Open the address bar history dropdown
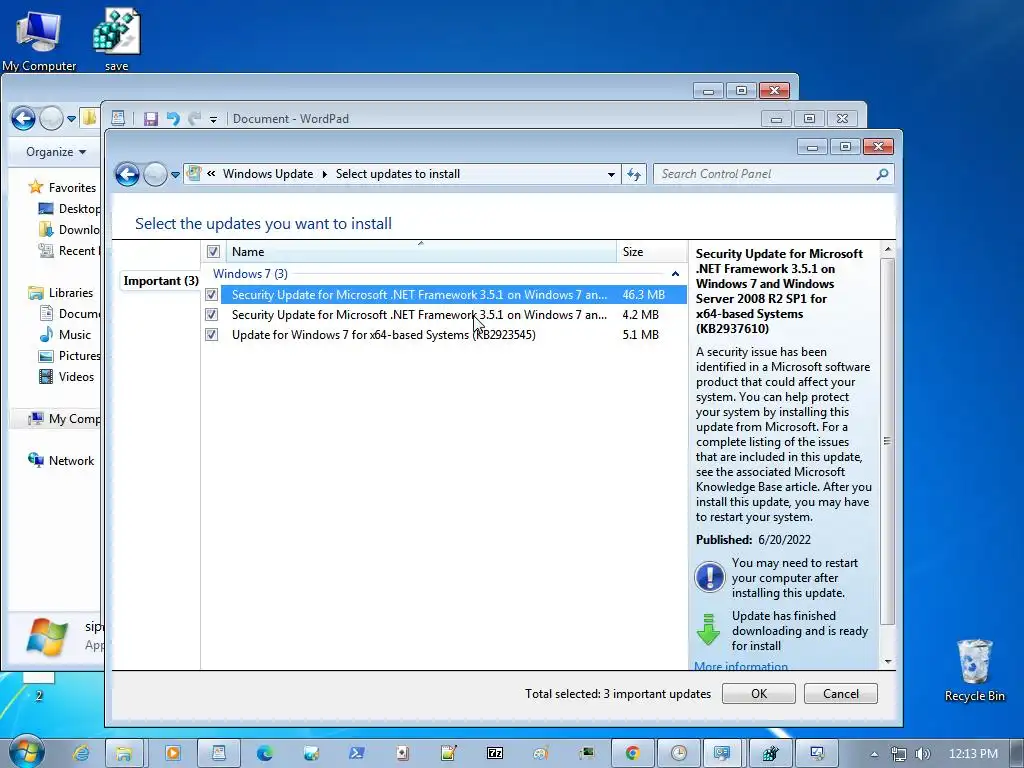 pyautogui.click(x=611, y=174)
